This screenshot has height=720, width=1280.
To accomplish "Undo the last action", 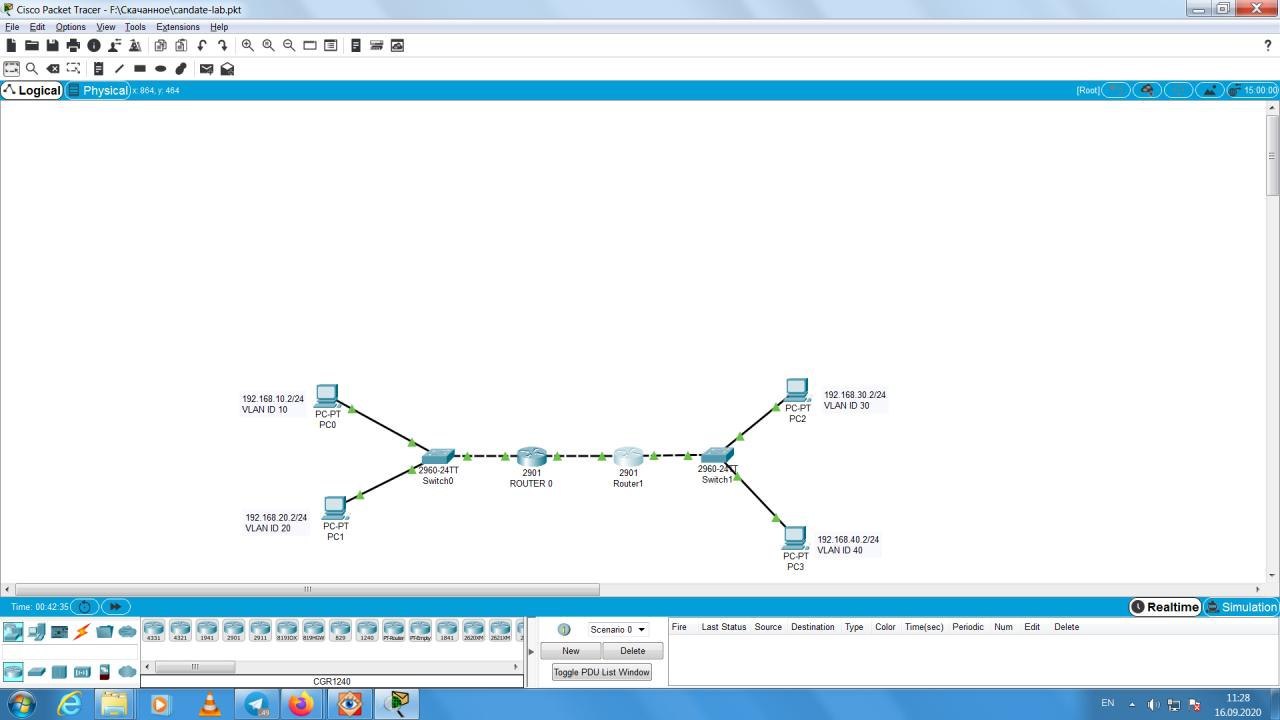I will [202, 45].
